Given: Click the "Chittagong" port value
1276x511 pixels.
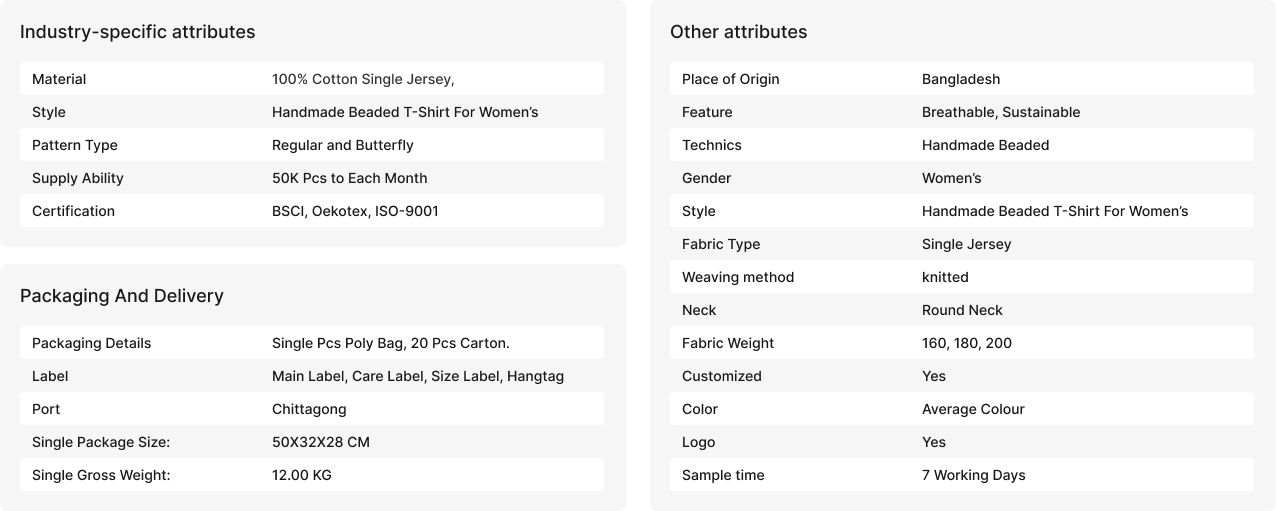Looking at the screenshot, I should tap(309, 409).
